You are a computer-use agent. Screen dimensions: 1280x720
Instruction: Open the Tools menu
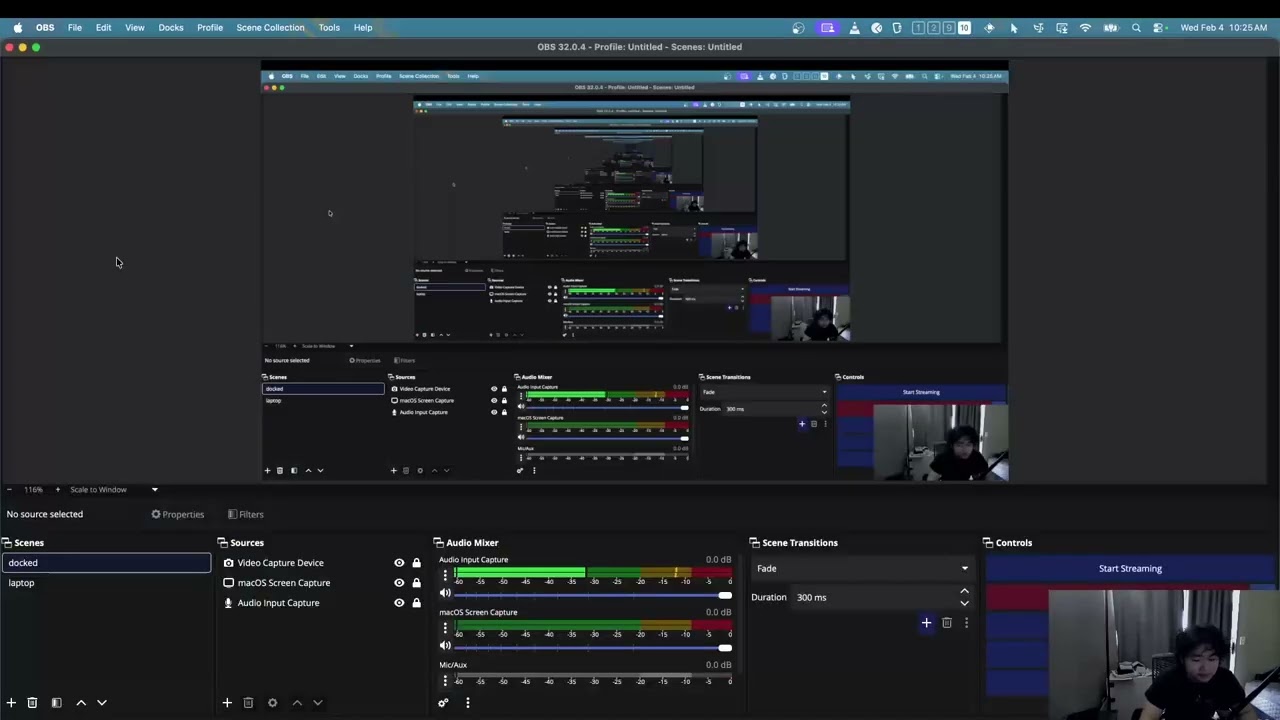(x=329, y=28)
